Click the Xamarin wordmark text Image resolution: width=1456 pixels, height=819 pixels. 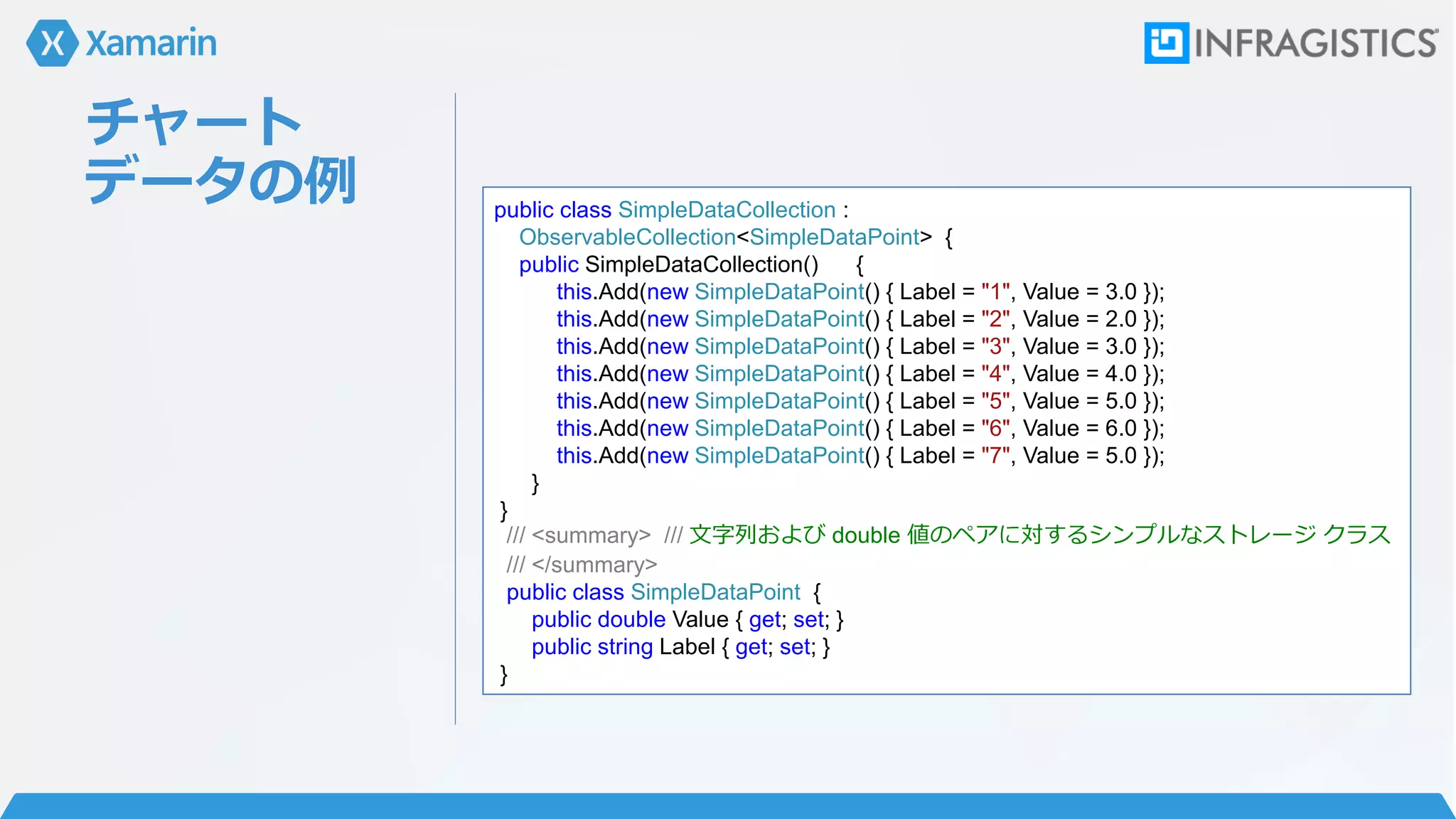151,43
